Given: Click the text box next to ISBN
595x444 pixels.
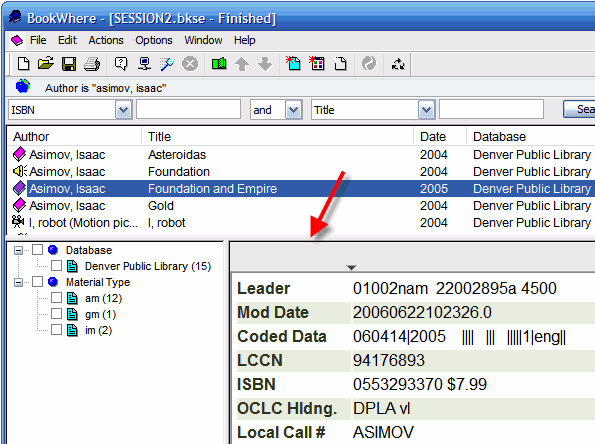Looking at the screenshot, I should (189, 110).
